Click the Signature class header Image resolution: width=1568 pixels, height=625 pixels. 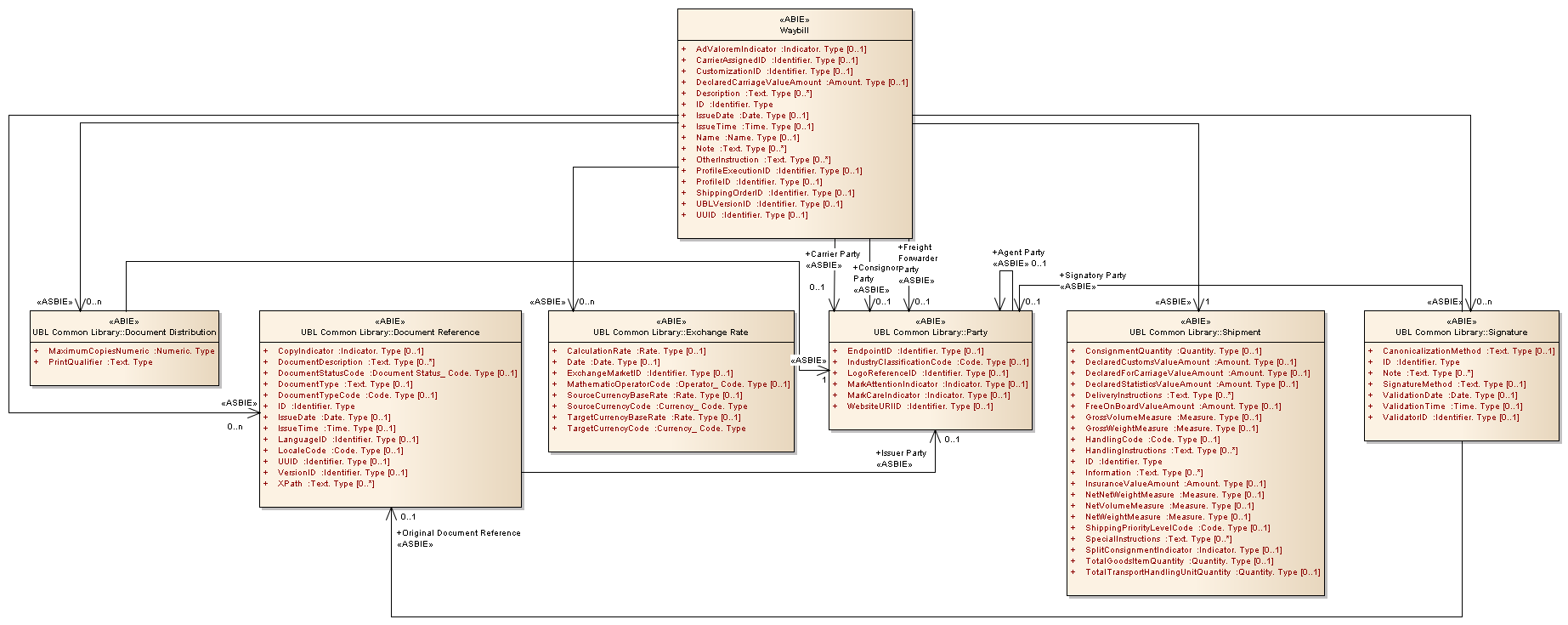coord(1460,332)
